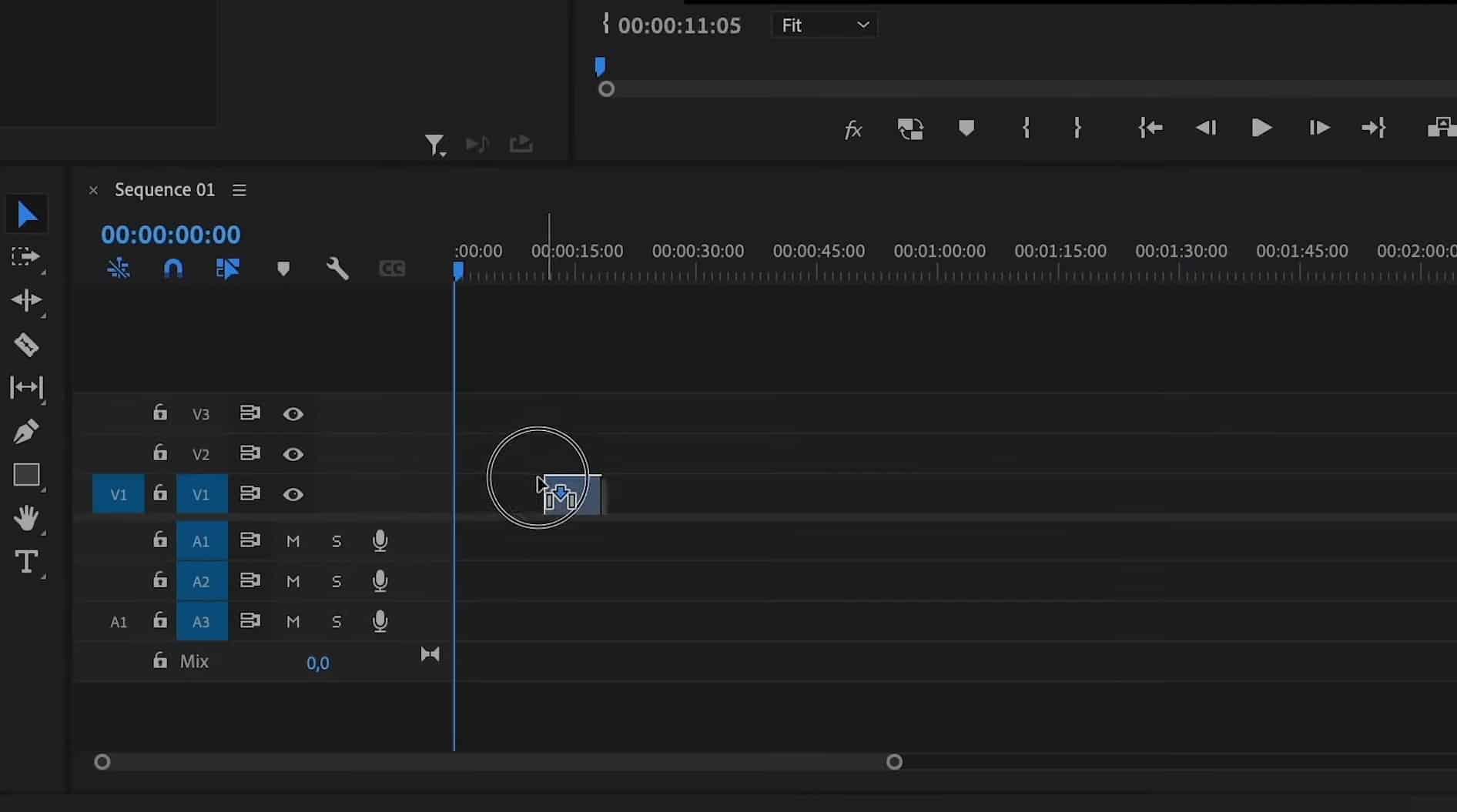The width and height of the screenshot is (1457, 812).
Task: Hide track V1 output with eye
Action: tap(293, 494)
